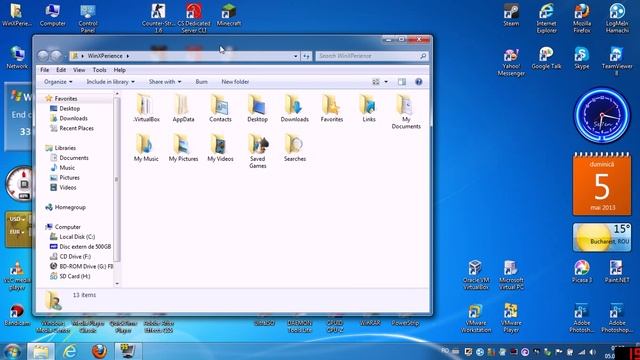Open the View menu
640x360 pixels.
point(79,70)
